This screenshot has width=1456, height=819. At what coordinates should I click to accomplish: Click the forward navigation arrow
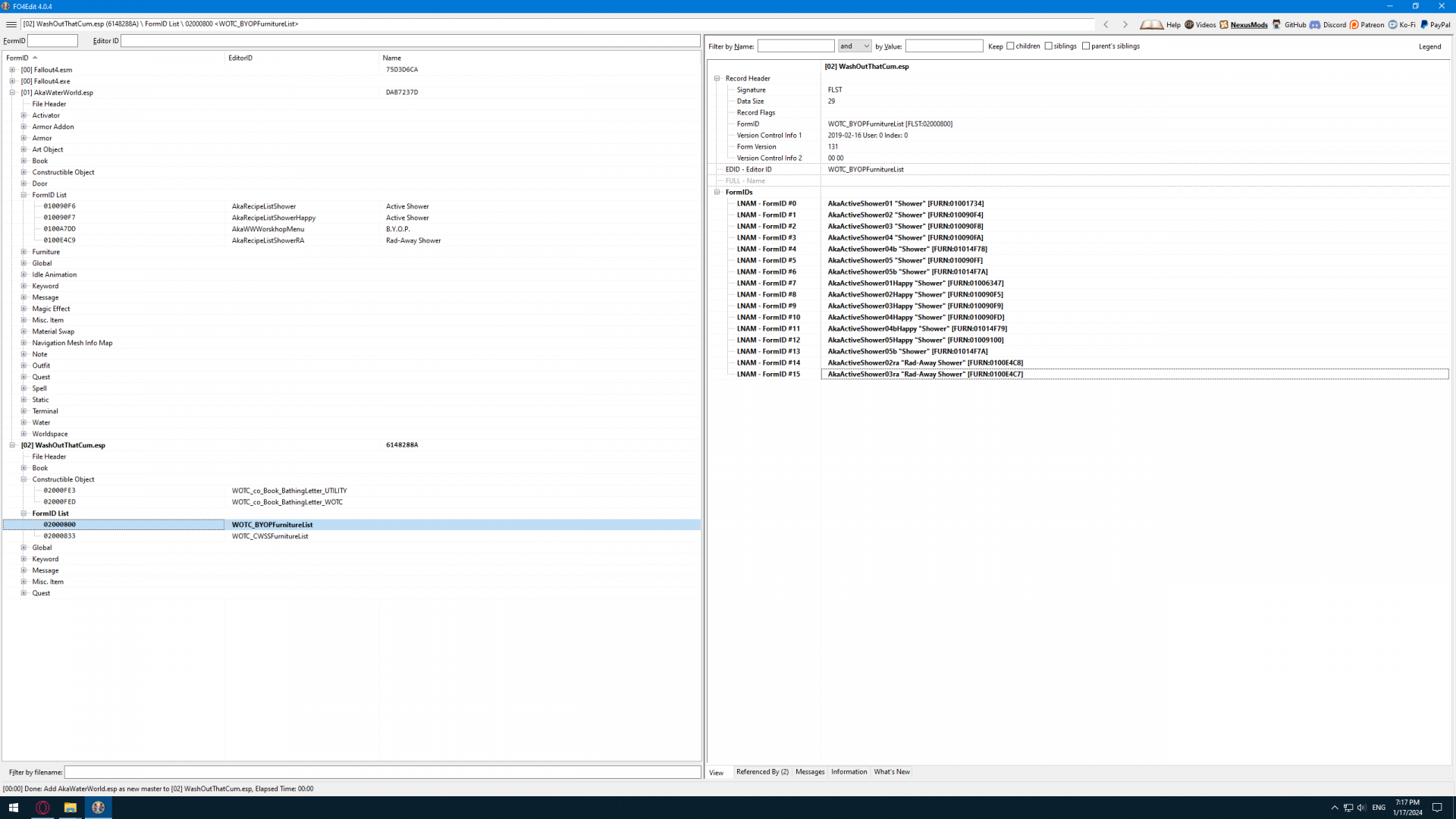tap(1125, 24)
